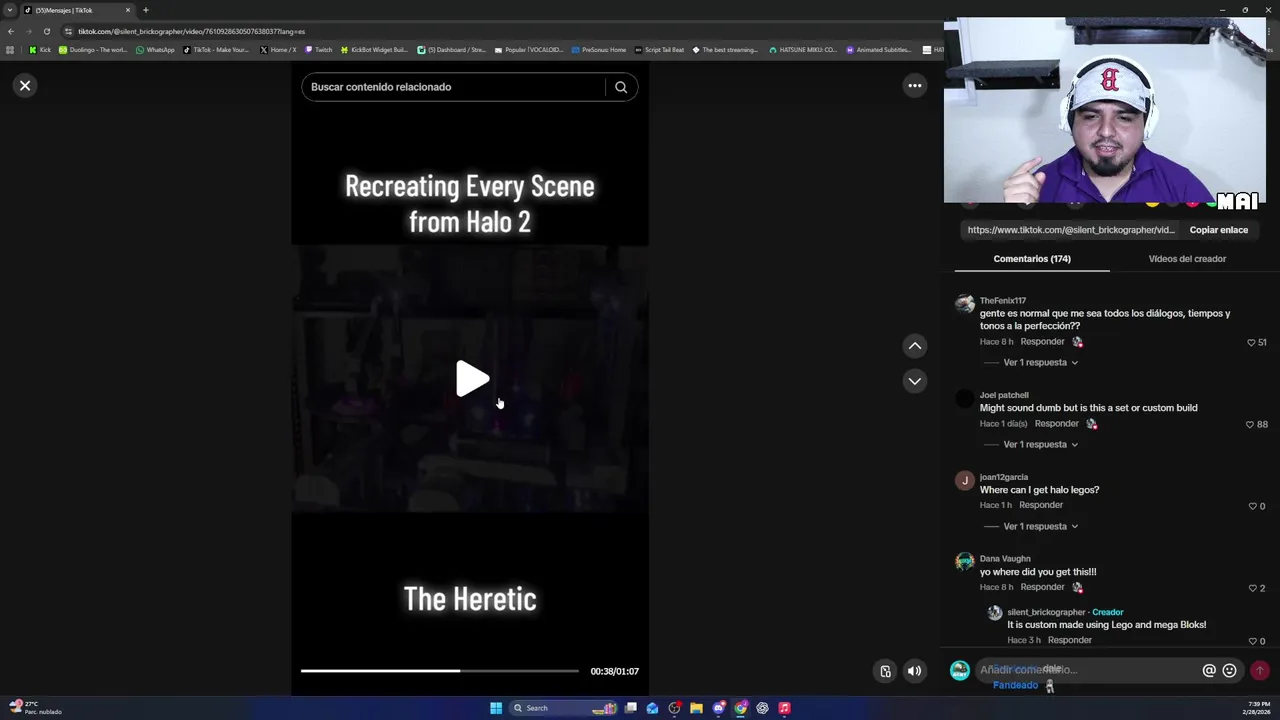Screen dimensions: 1280x720
Task: Open the commenter avatar next to comment box
Action: coord(959,670)
